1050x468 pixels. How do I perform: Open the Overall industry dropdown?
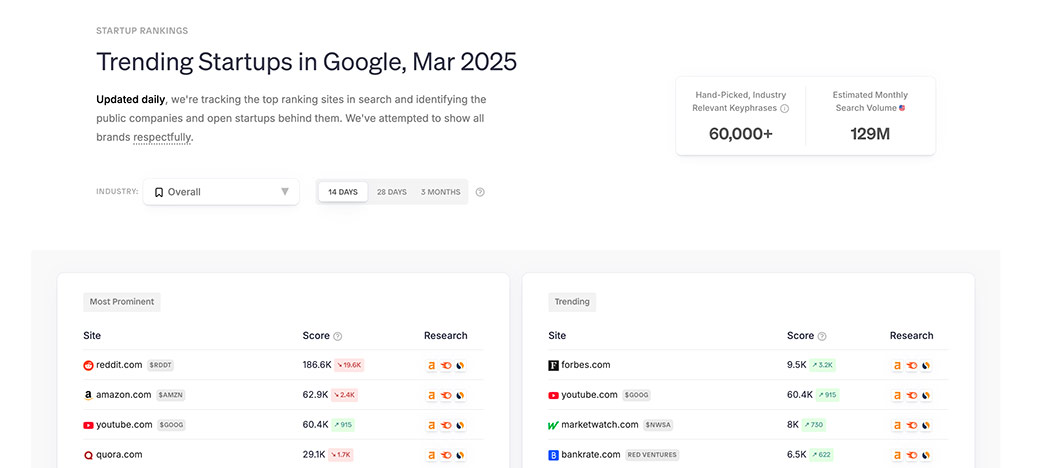(x=221, y=192)
